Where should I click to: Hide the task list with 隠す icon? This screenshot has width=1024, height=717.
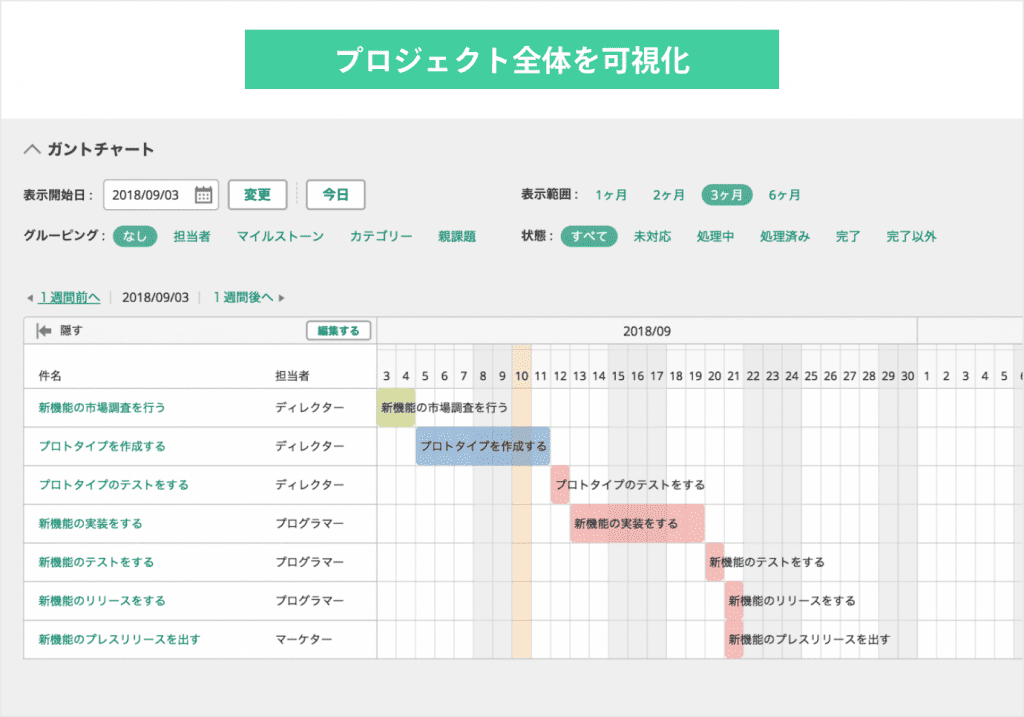click(44, 331)
